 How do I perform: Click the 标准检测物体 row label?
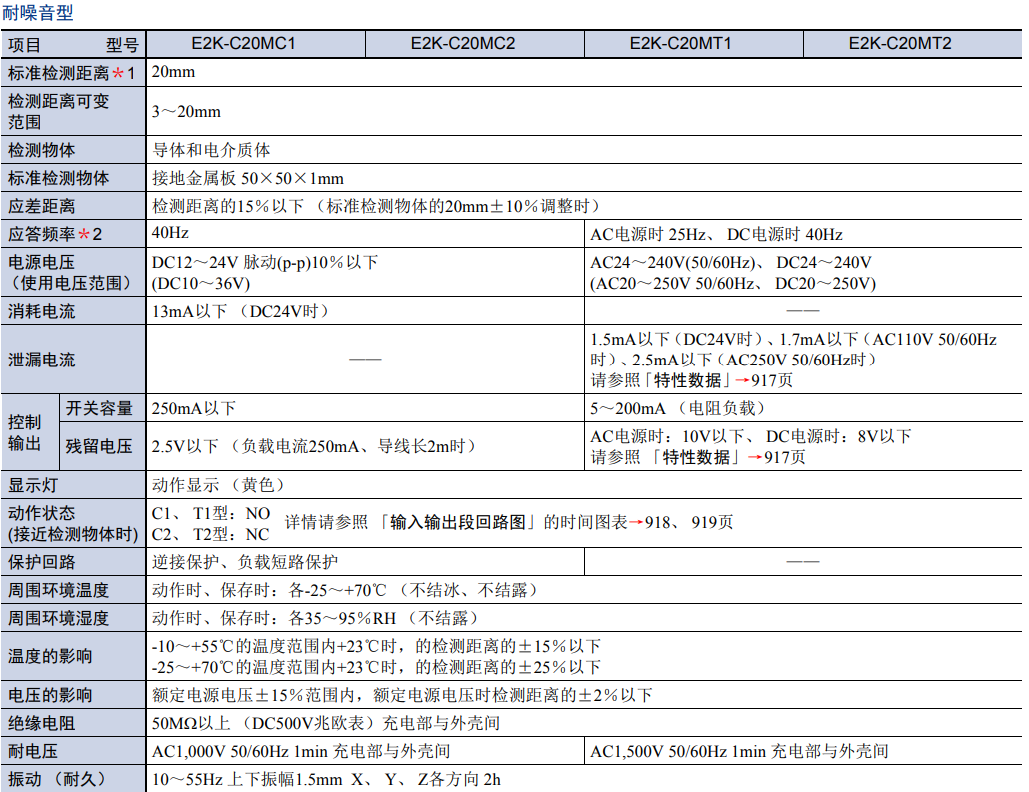(58, 178)
